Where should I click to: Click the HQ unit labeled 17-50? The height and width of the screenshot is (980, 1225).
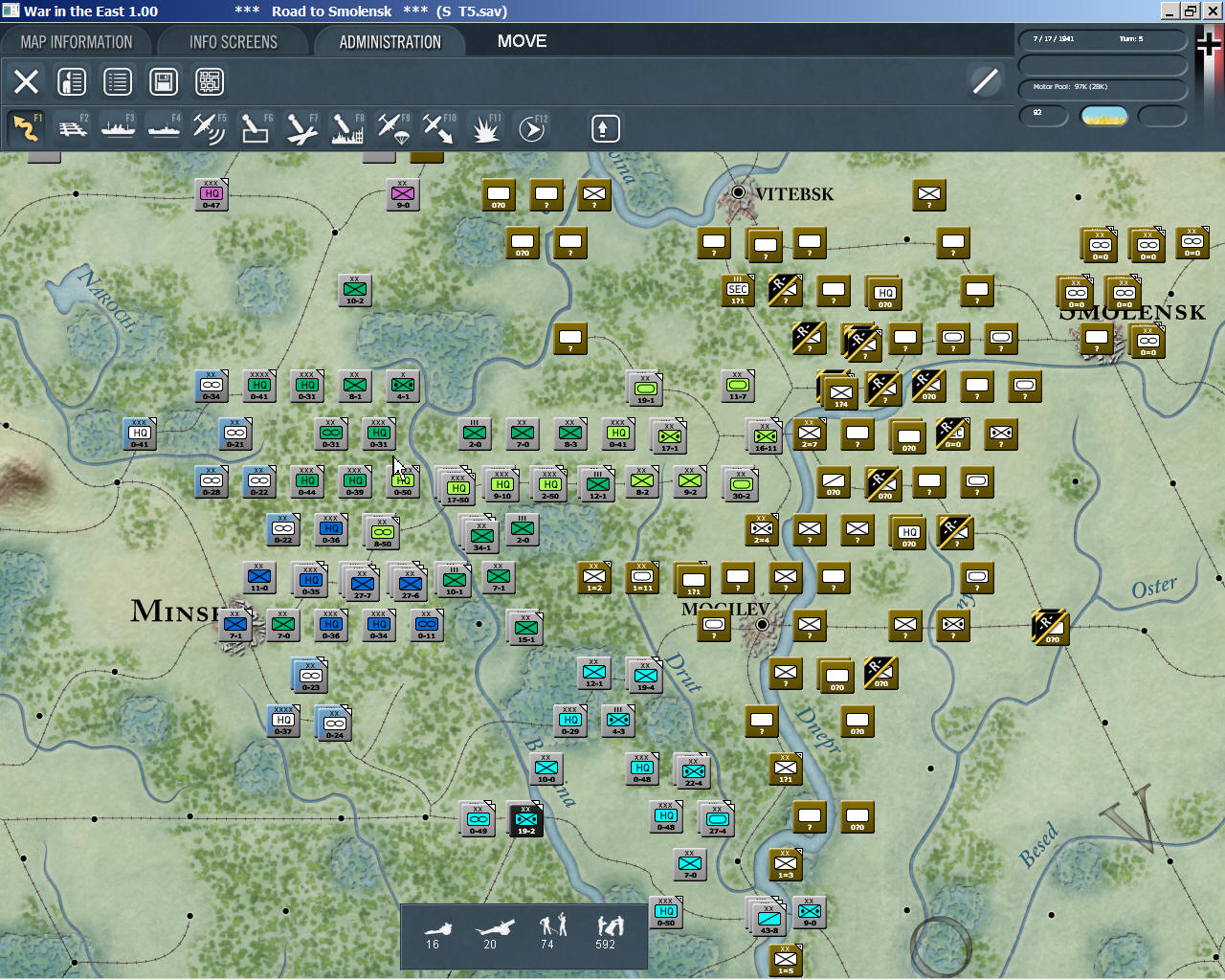pyautogui.click(x=457, y=487)
